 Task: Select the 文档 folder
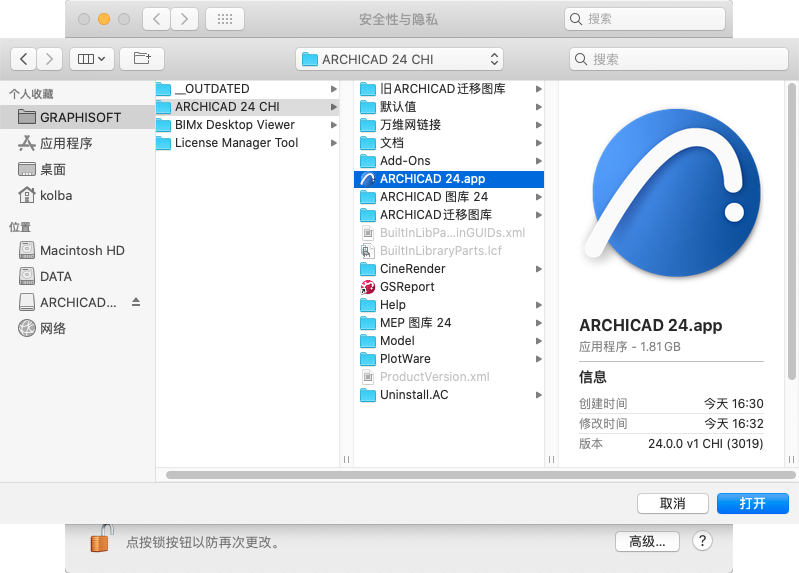tap(449, 143)
